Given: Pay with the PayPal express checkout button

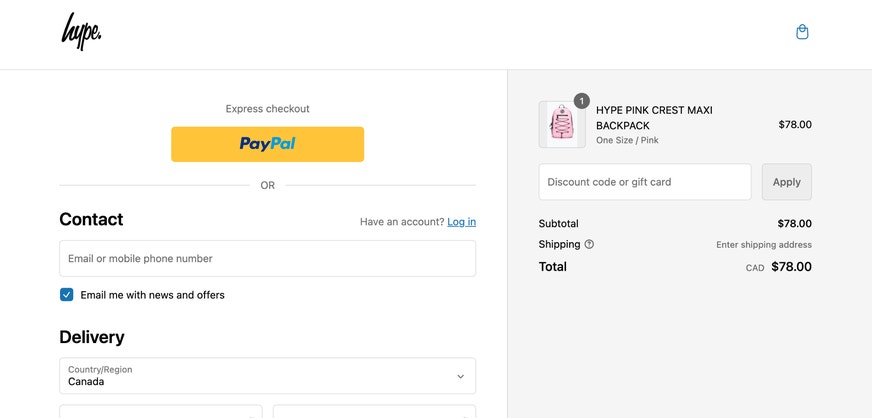Looking at the screenshot, I should (267, 144).
